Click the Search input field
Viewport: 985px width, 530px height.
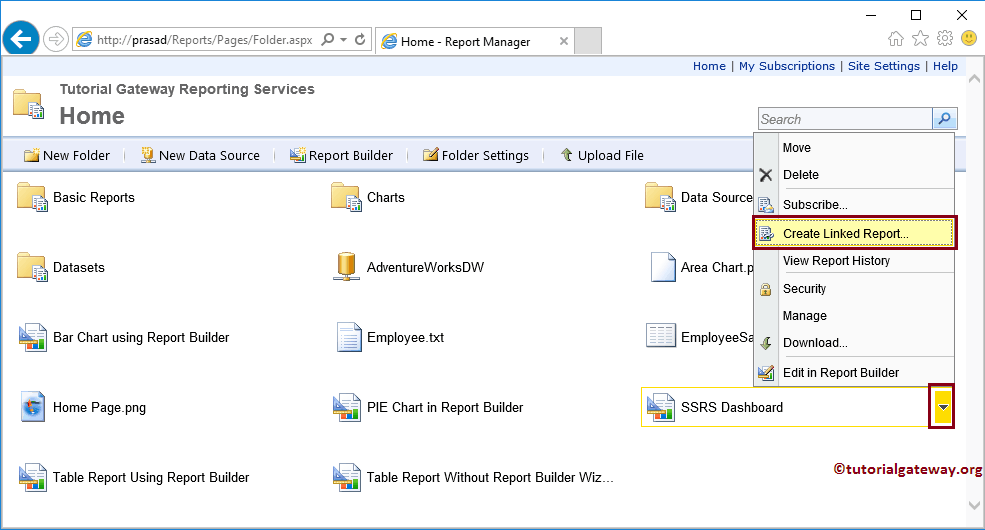(x=845, y=119)
